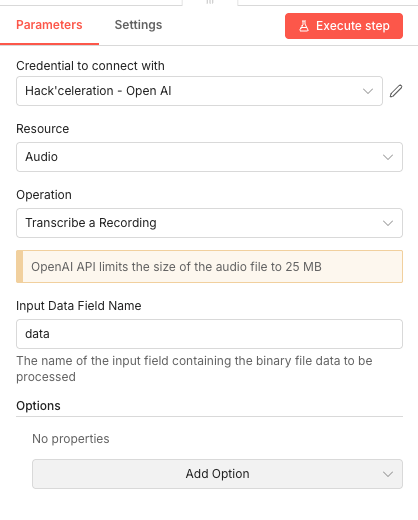
Task: Click the pencil icon to edit credential
Action: pos(396,91)
